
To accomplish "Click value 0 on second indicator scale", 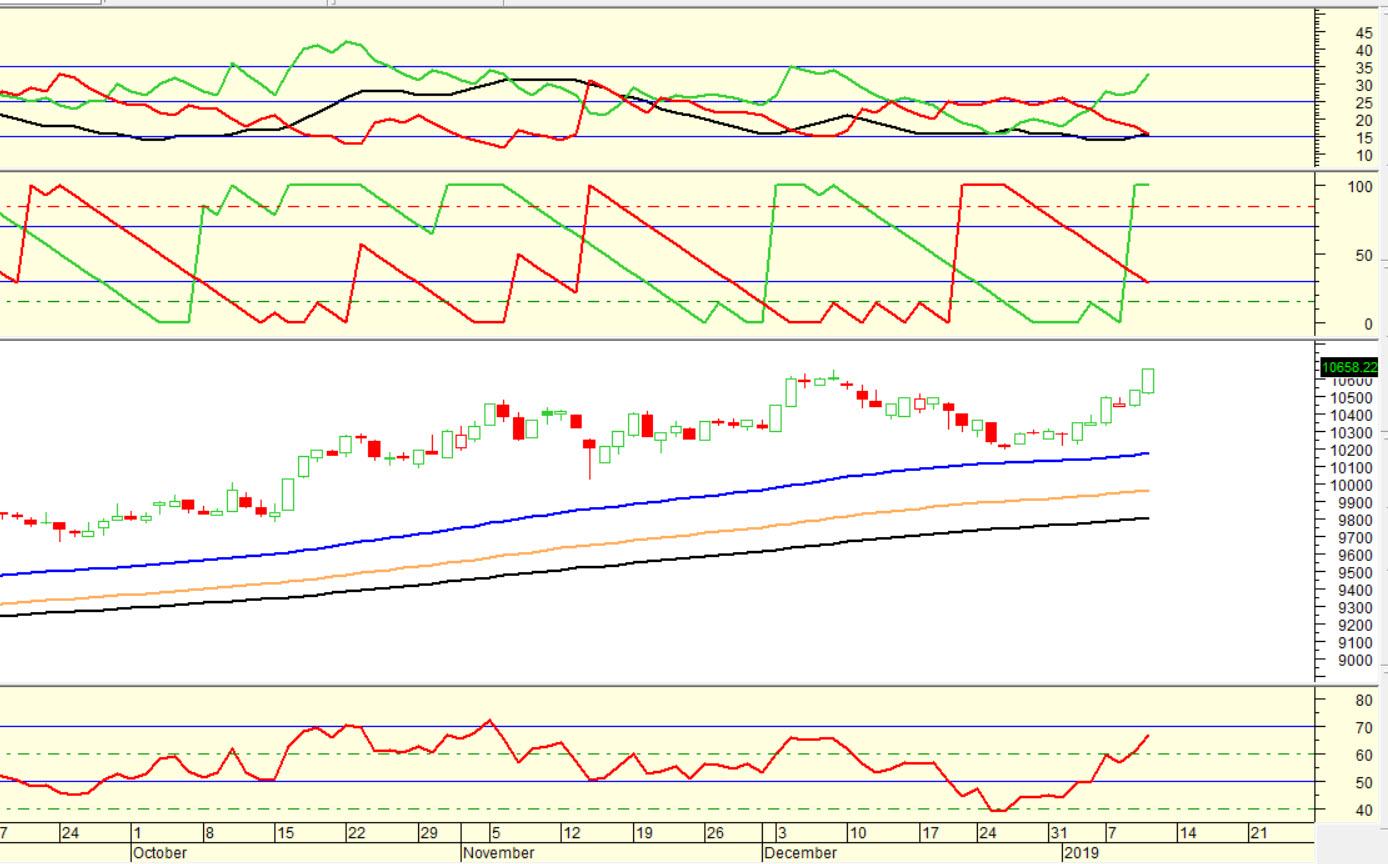I will pos(1369,324).
